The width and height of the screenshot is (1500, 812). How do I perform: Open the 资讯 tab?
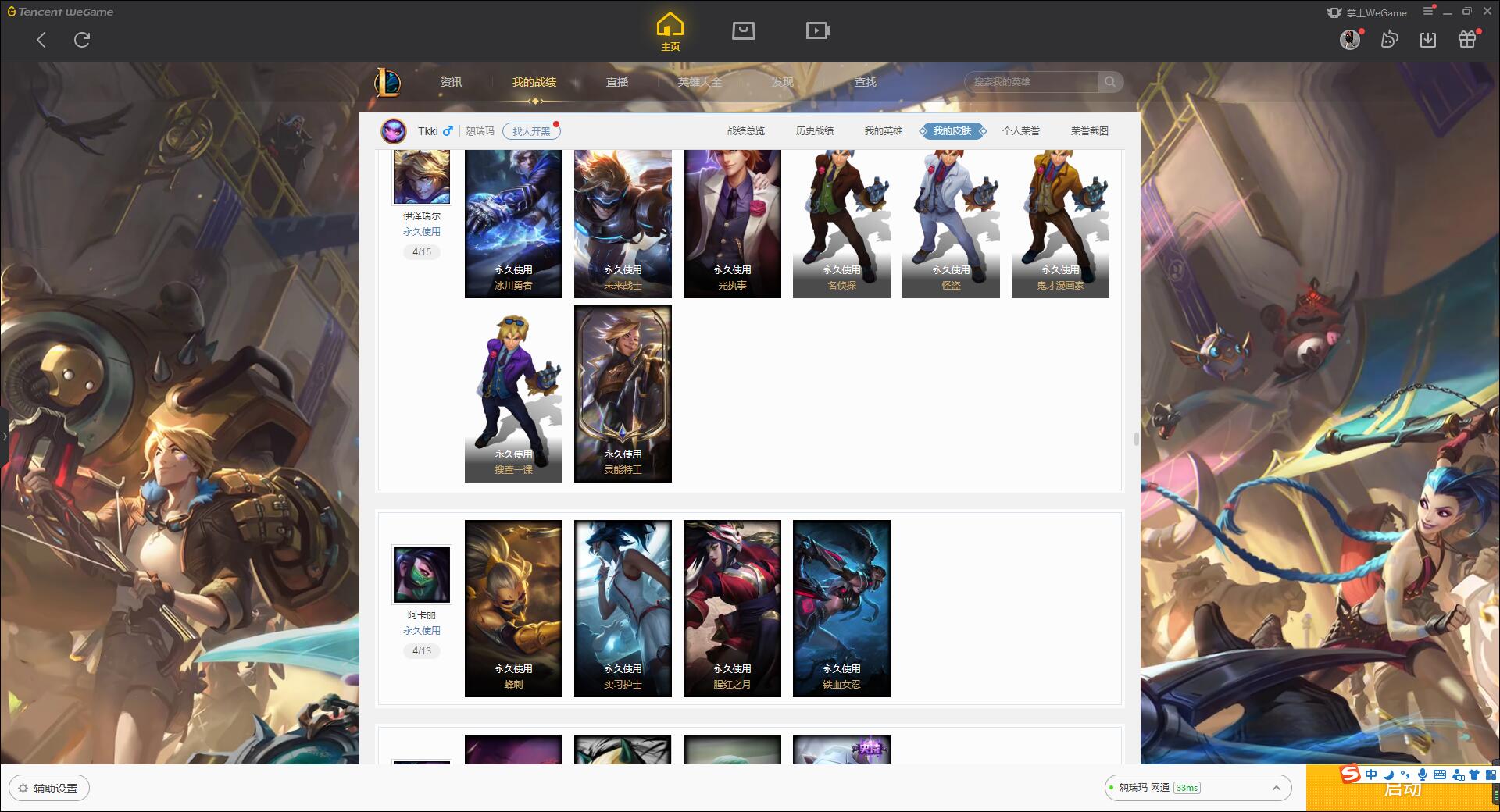pyautogui.click(x=451, y=82)
